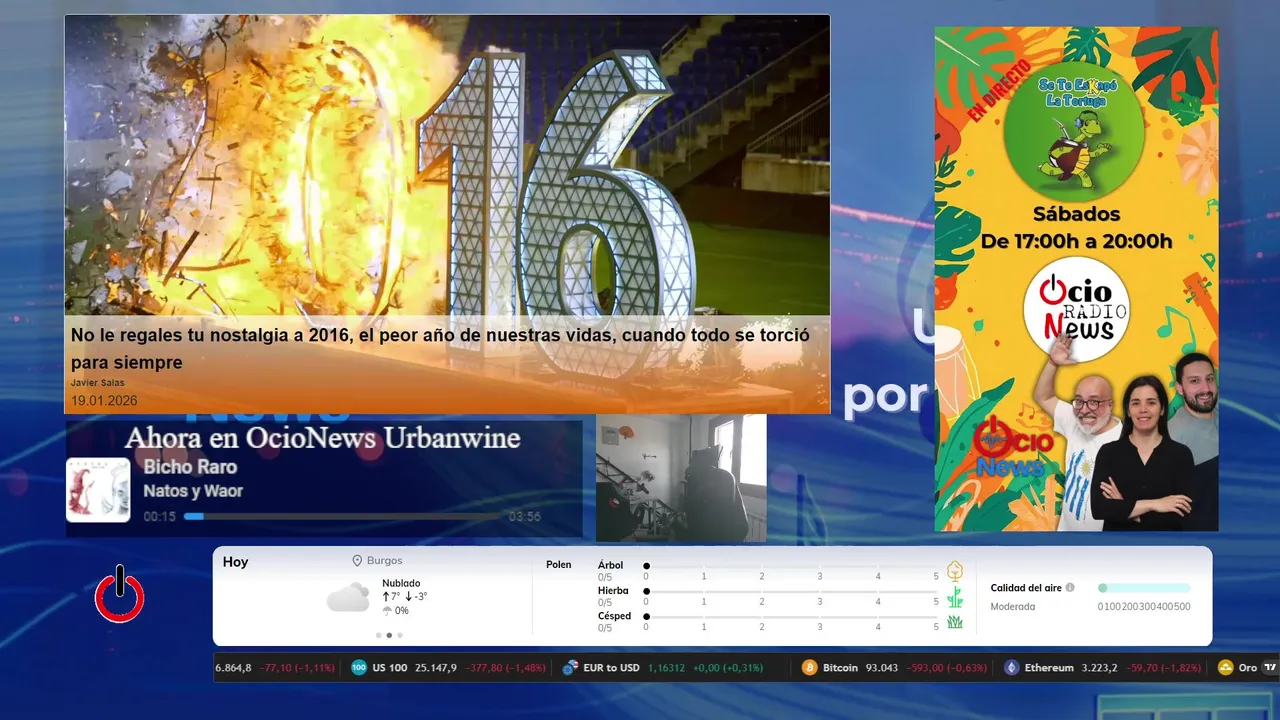Click the turtle program logo
Screen dimensions: 1280x720
point(1074,131)
